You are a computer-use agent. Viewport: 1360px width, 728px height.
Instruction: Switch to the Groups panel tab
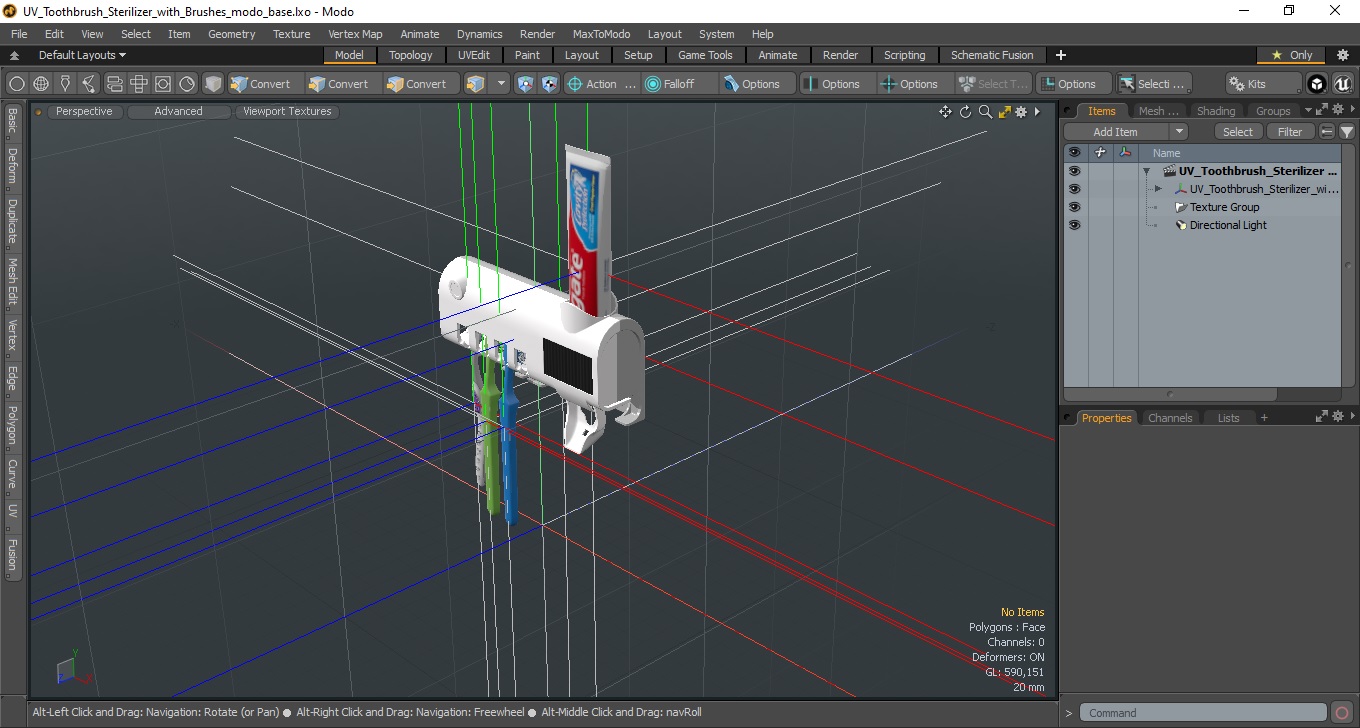click(1273, 111)
